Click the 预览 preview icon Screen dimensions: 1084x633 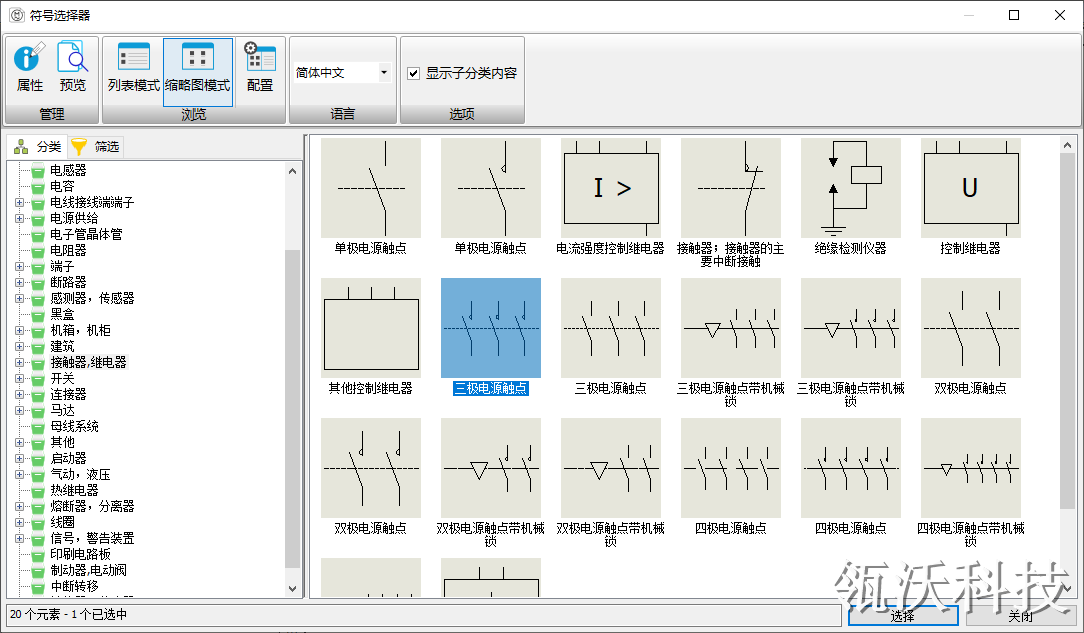point(73,67)
